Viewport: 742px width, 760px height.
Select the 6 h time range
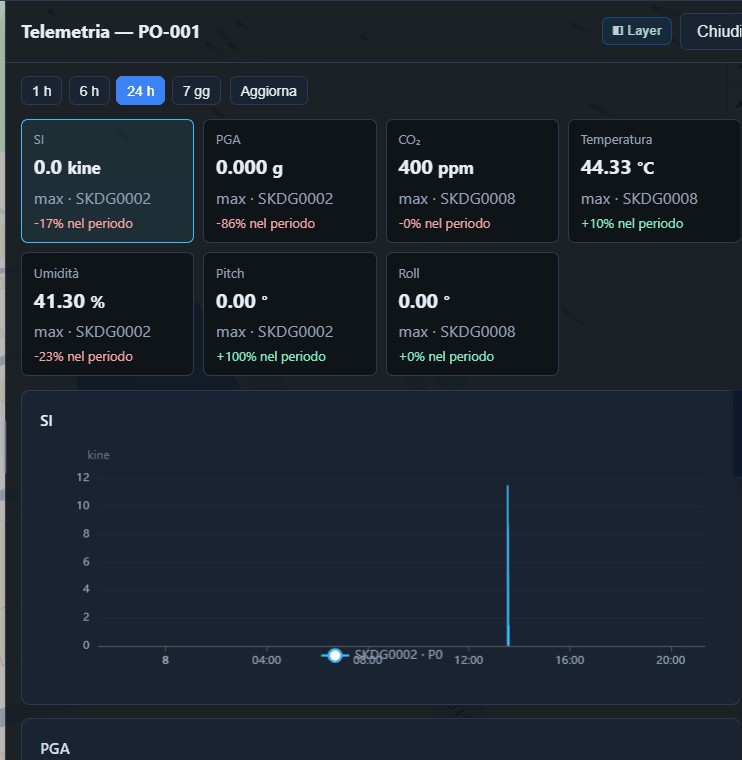point(89,91)
